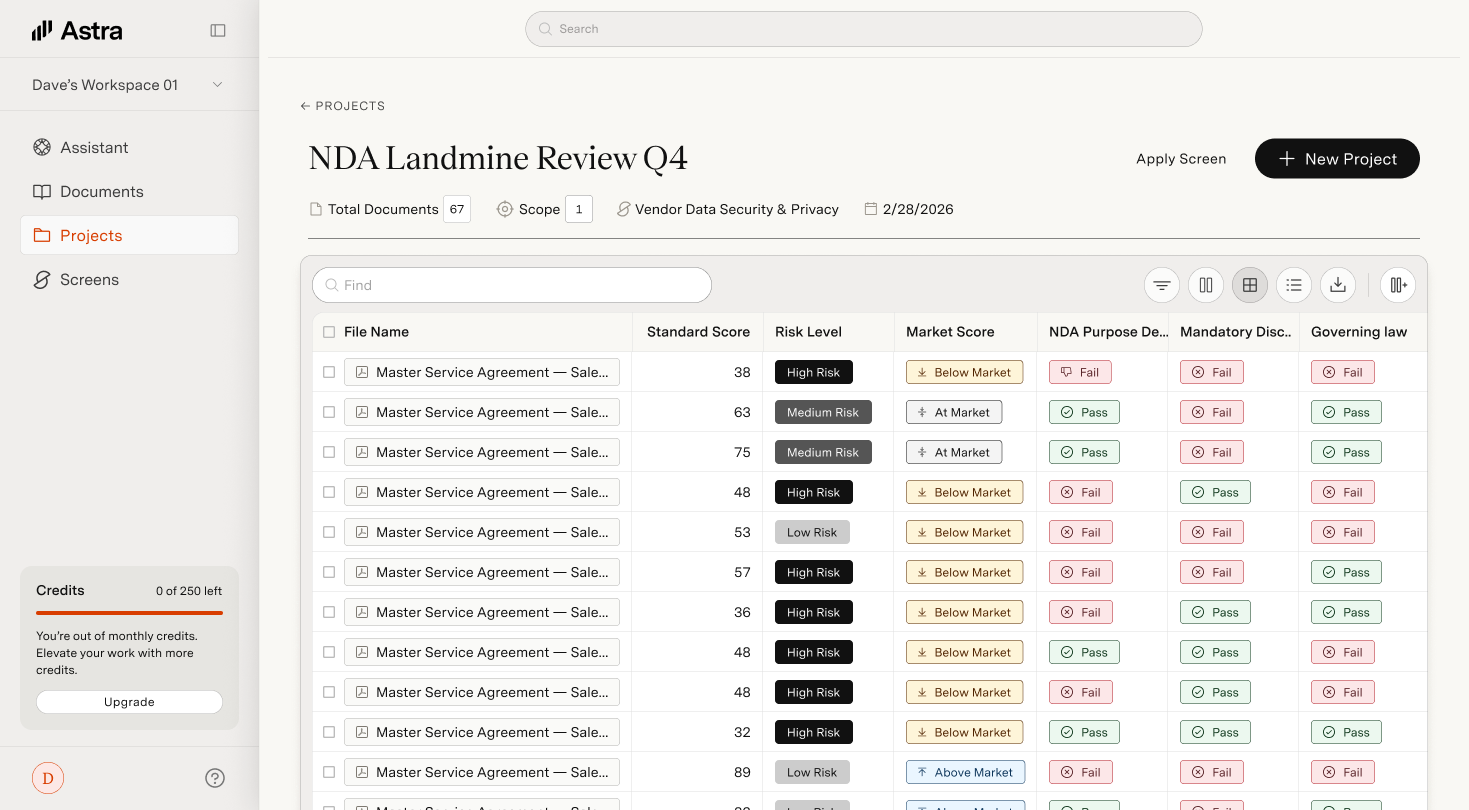Click the Scope target icon

point(505,209)
